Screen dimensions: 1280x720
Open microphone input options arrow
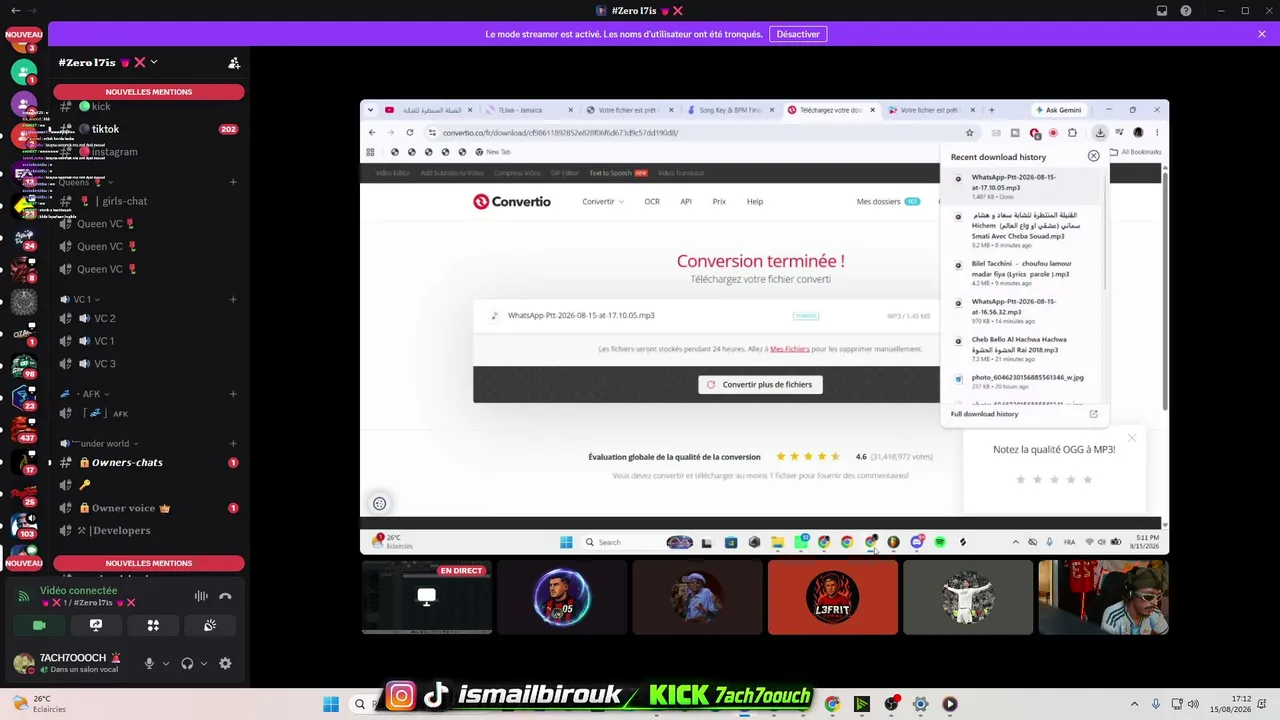tap(165, 663)
